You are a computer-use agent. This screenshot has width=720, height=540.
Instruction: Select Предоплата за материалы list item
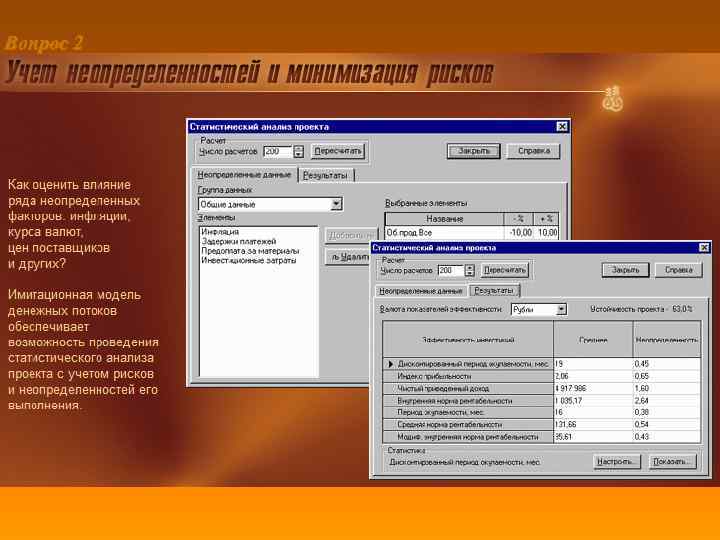coord(250,251)
